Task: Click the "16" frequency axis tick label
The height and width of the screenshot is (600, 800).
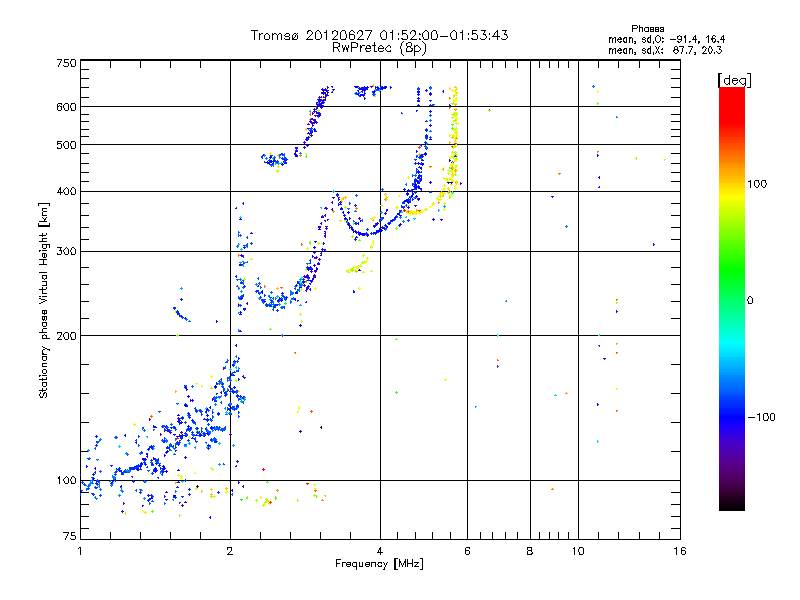Action: click(680, 551)
